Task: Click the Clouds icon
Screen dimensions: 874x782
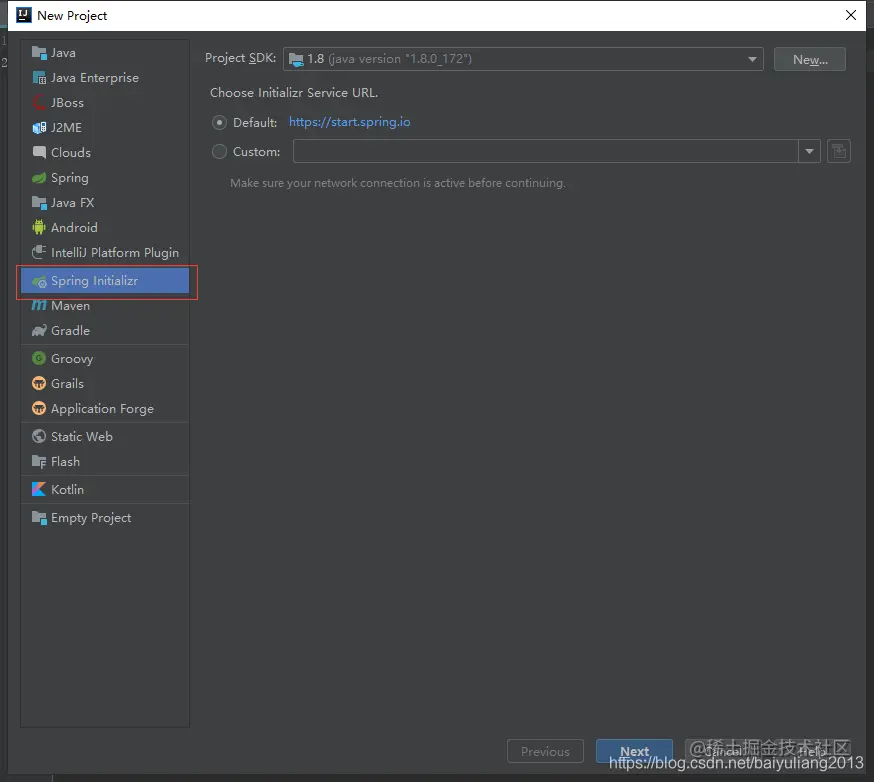Action: pyautogui.click(x=39, y=153)
